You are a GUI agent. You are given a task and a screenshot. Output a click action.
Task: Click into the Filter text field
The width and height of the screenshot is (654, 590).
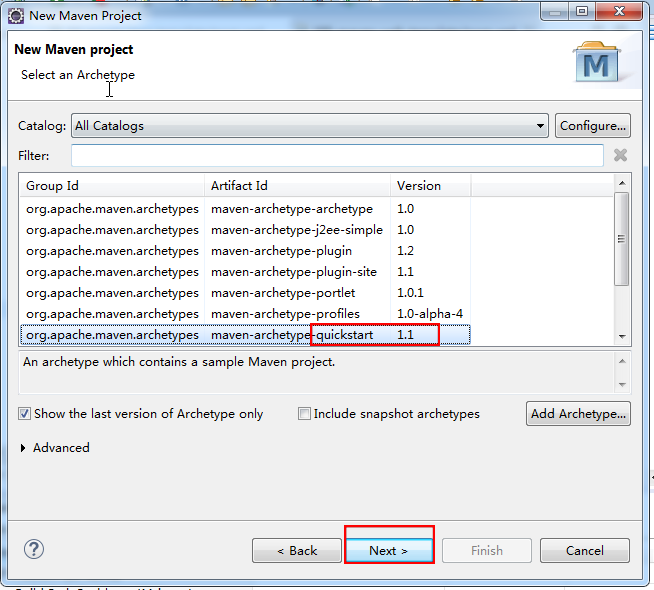[x=337, y=156]
